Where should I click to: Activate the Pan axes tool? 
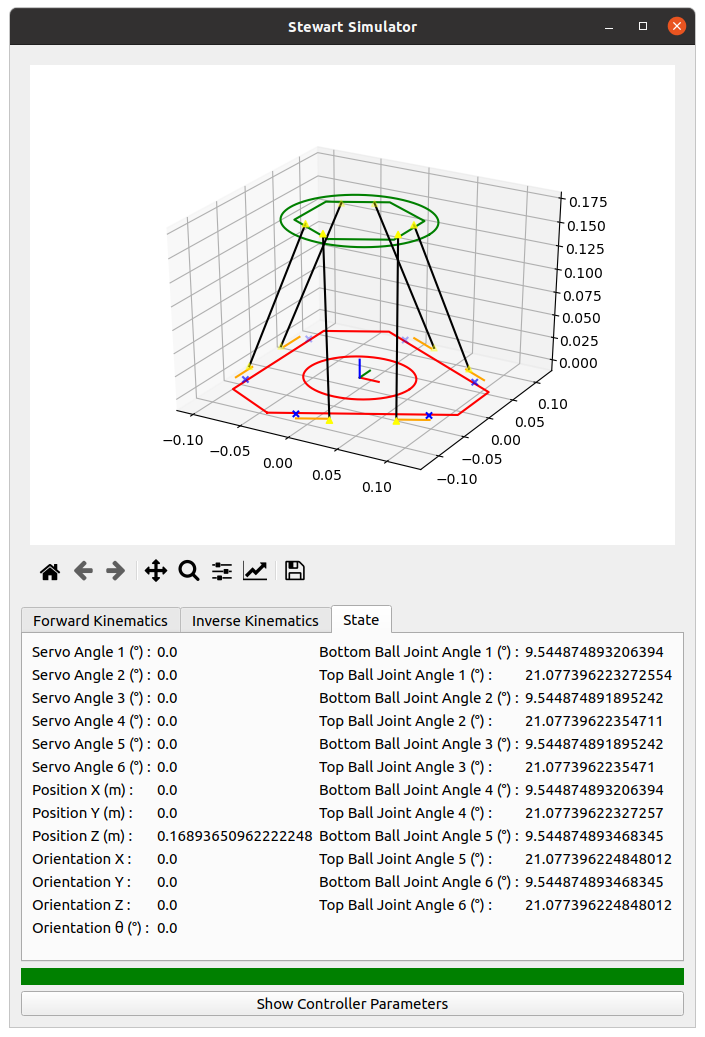click(x=155, y=571)
